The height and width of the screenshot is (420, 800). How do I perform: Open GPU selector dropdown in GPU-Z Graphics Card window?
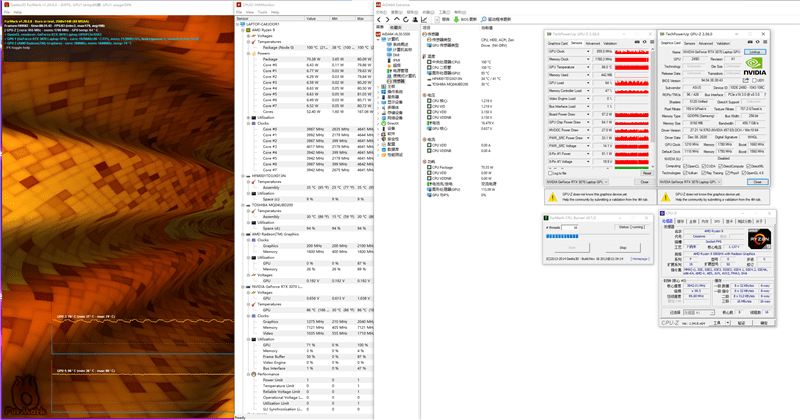pos(719,182)
